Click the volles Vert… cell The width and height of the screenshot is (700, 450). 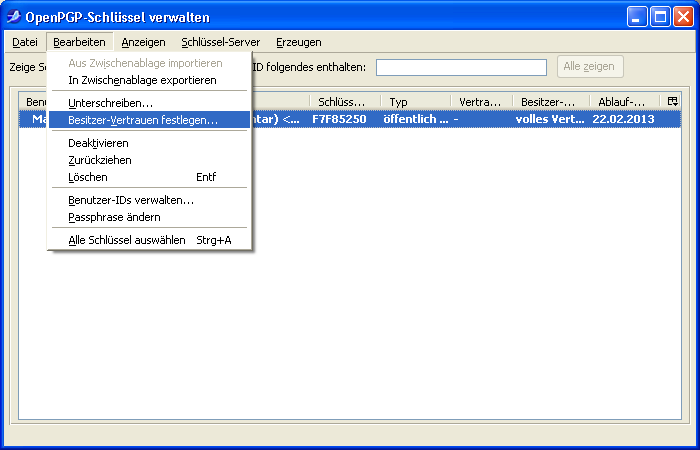coord(550,119)
